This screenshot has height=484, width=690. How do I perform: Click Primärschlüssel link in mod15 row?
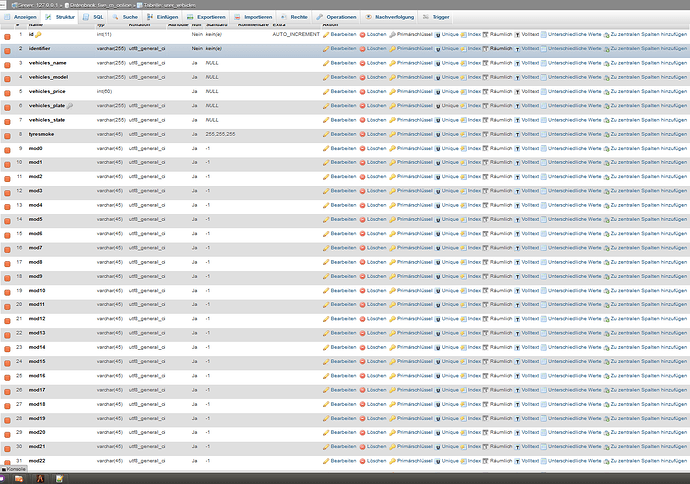415,361
